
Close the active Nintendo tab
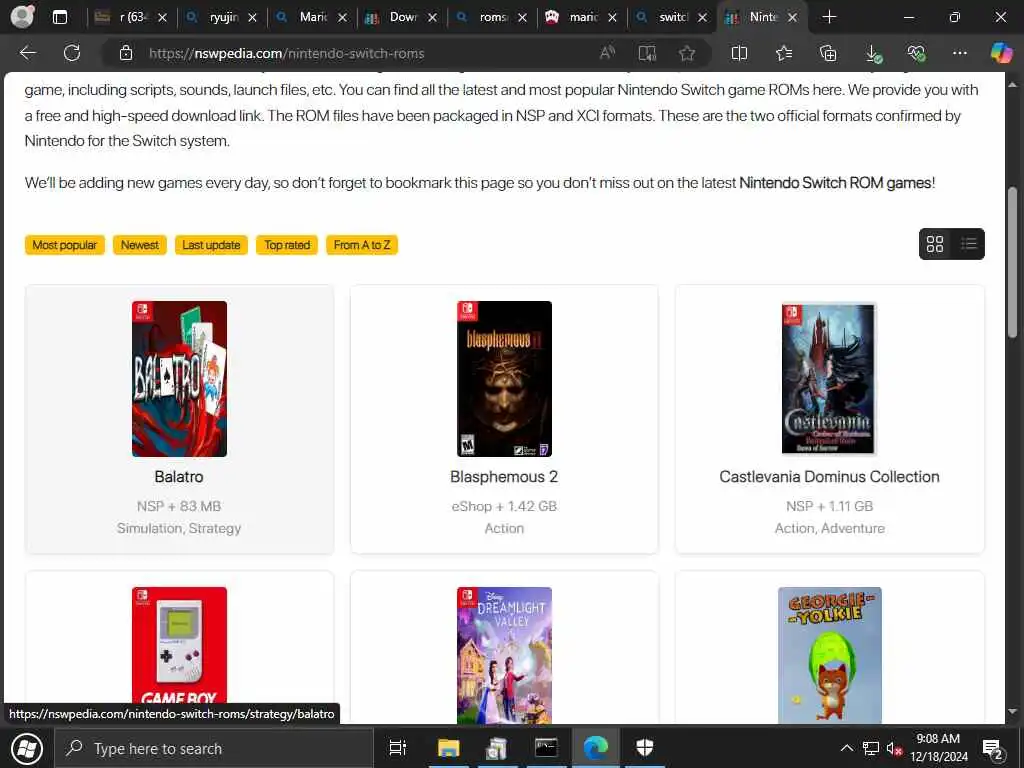pos(792,18)
